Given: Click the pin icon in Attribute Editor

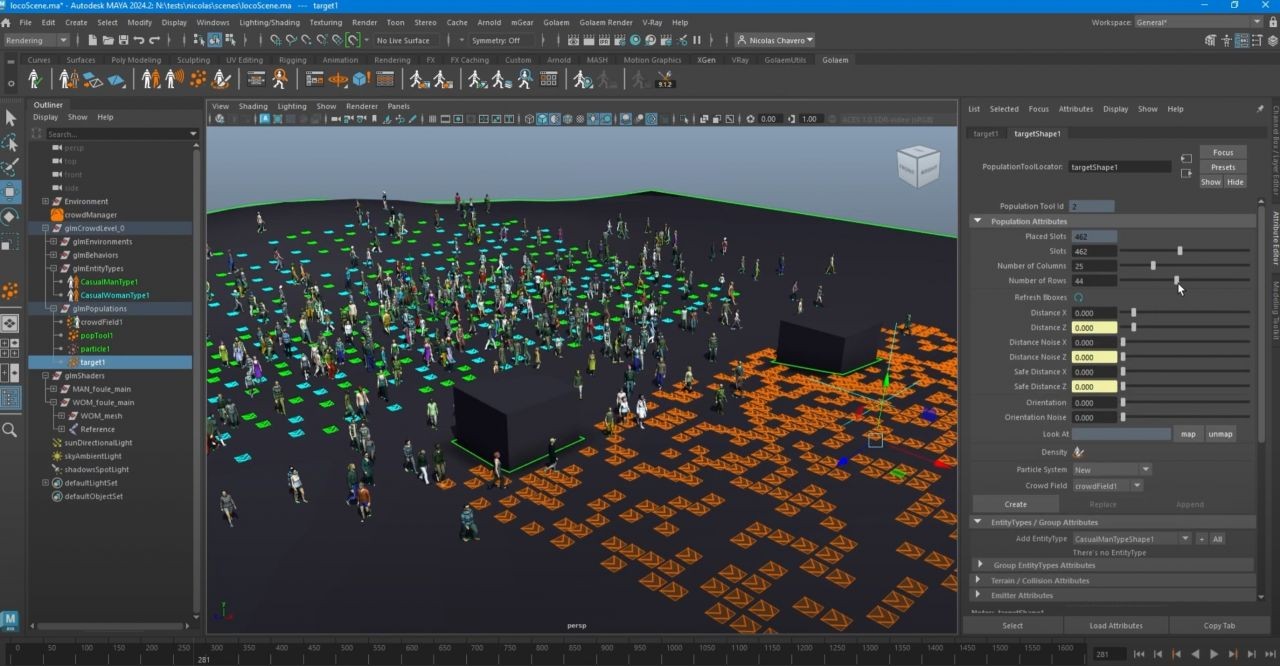Looking at the screenshot, I should (1259, 109).
